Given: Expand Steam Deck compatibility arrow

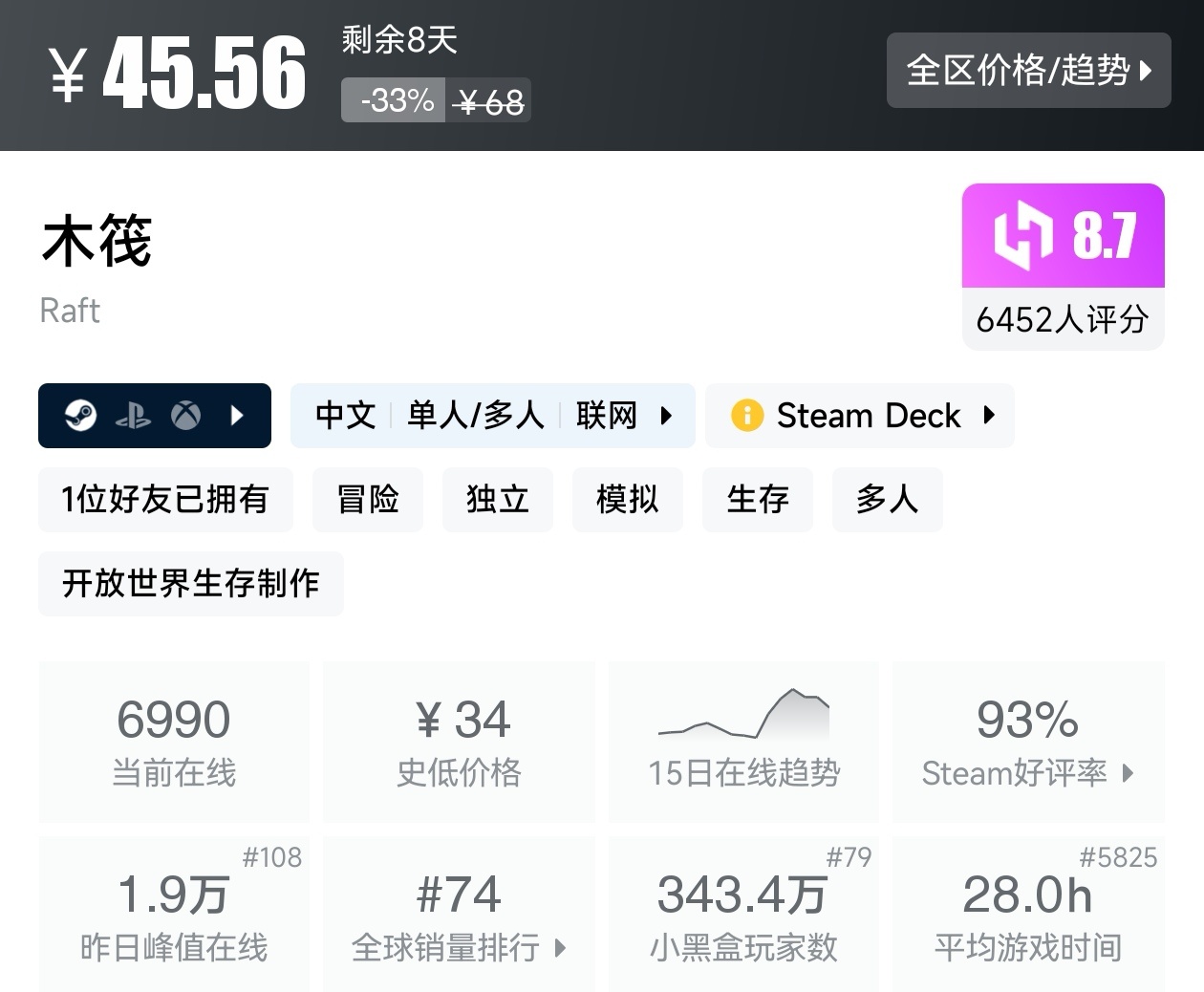Looking at the screenshot, I should pos(989,416).
